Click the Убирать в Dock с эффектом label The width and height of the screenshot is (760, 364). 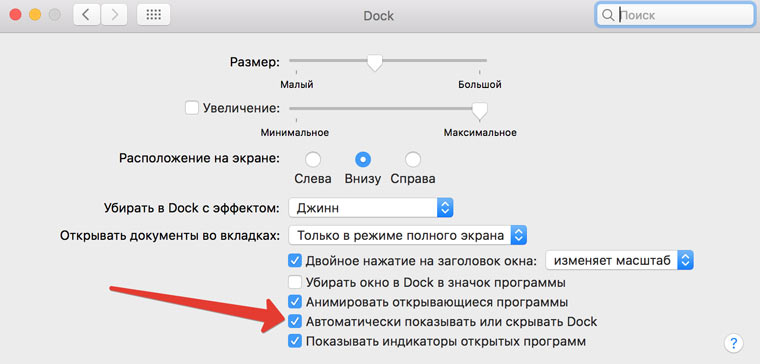[x=192, y=208]
